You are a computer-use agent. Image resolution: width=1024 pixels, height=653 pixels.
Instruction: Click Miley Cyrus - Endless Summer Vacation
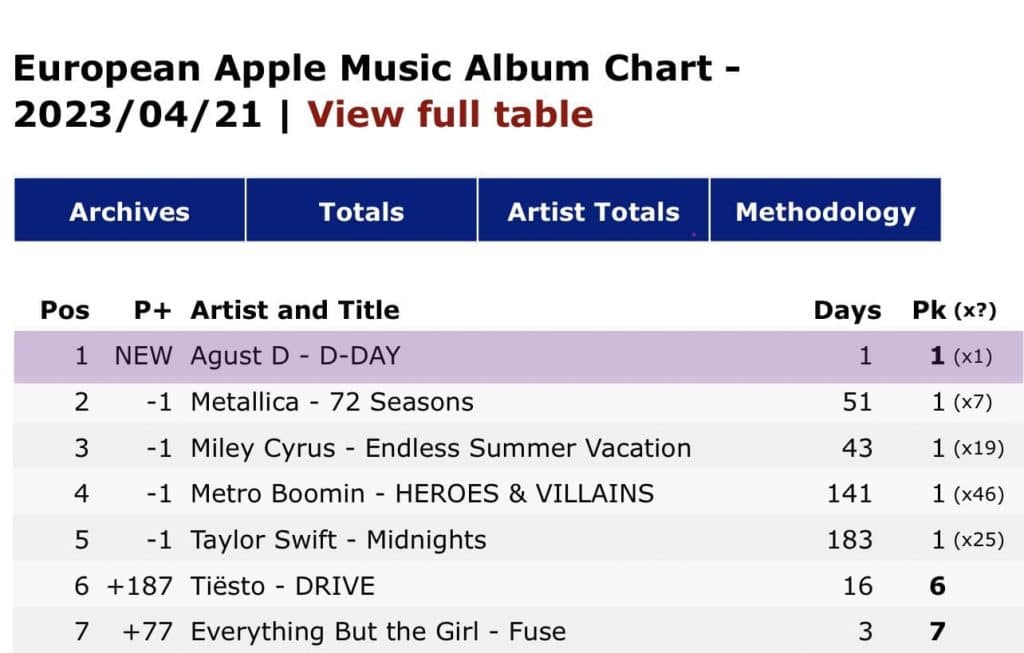[x=440, y=448]
